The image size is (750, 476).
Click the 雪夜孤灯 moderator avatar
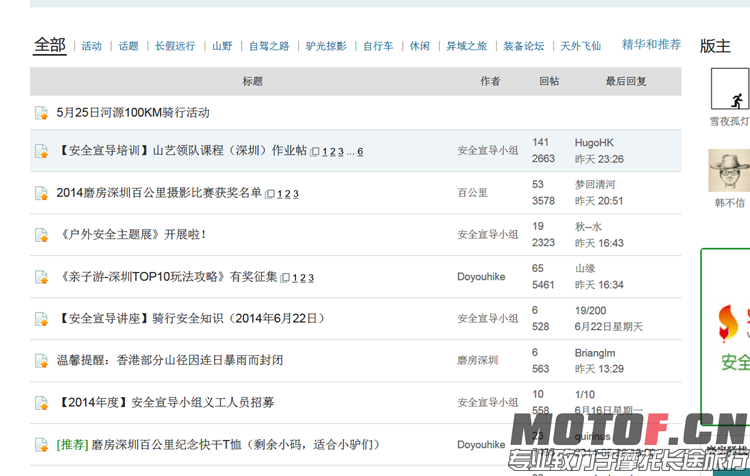[730, 89]
